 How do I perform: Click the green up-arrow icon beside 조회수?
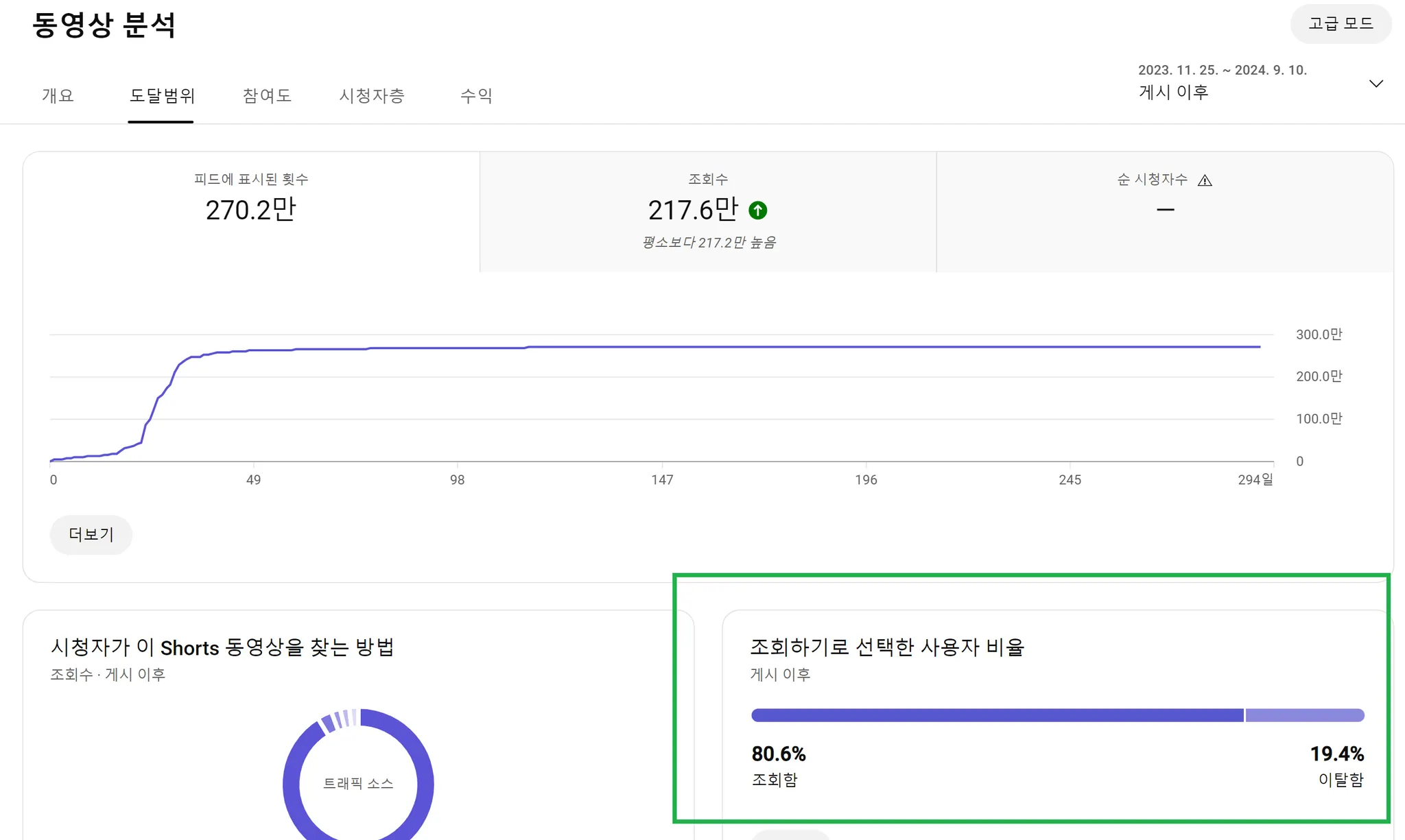[757, 211]
